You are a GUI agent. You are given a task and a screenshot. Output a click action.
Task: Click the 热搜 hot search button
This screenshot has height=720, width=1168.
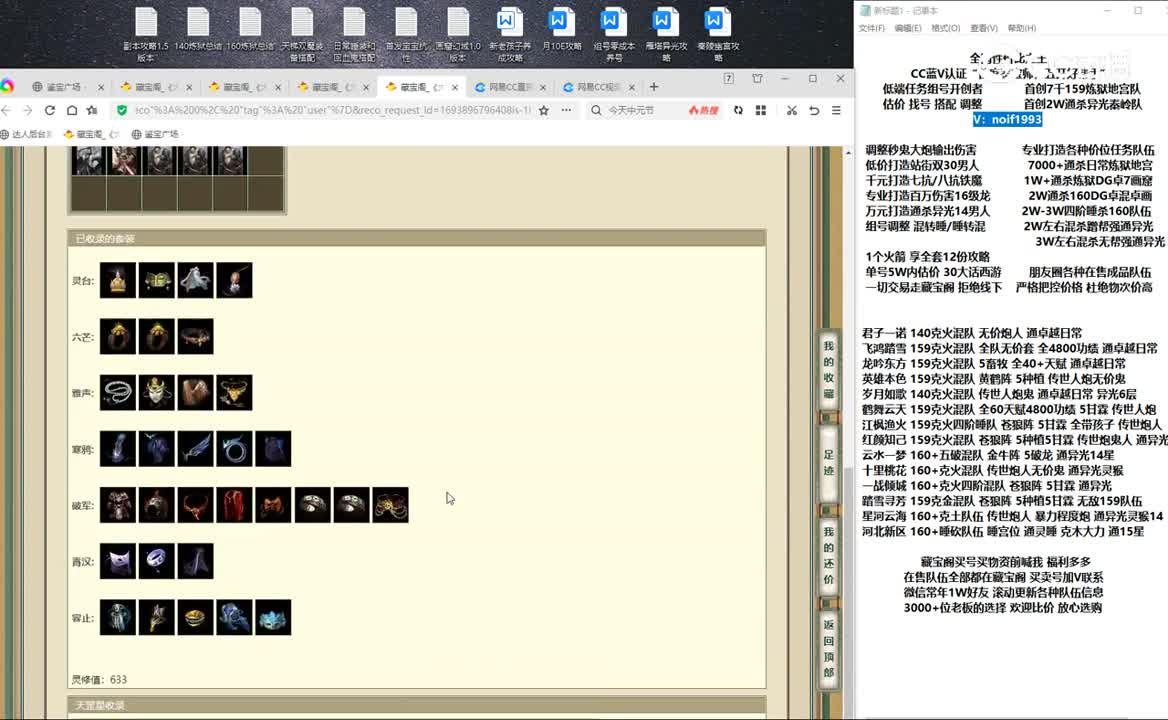coord(703,110)
